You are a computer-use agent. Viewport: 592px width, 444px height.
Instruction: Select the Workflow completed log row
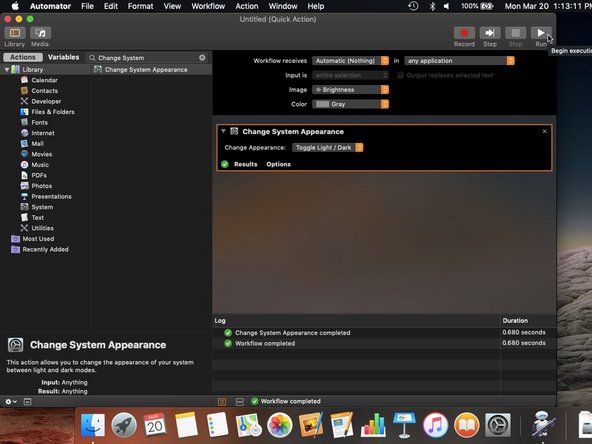click(384, 343)
